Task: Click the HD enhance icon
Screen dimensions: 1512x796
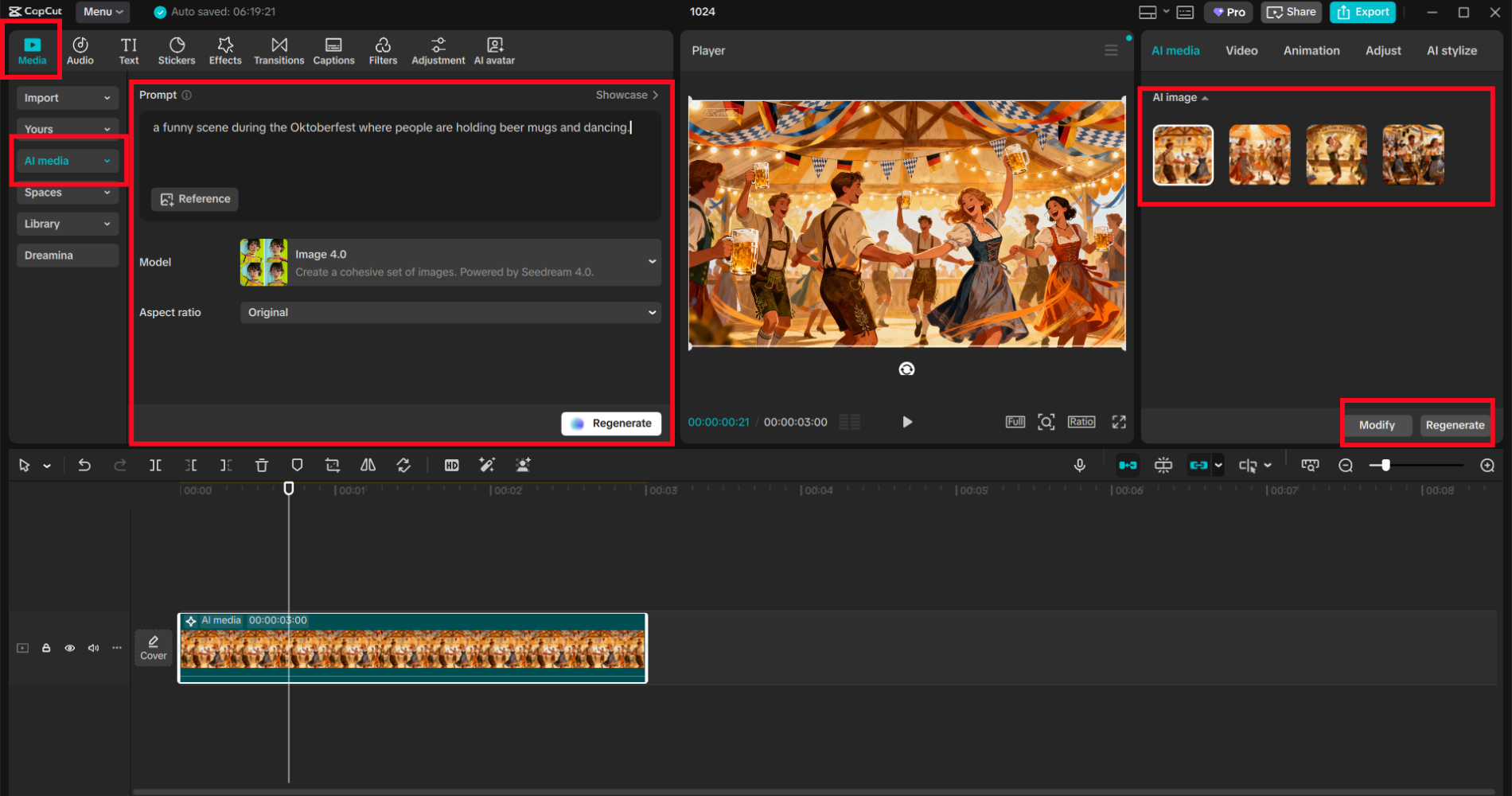Action: [451, 465]
